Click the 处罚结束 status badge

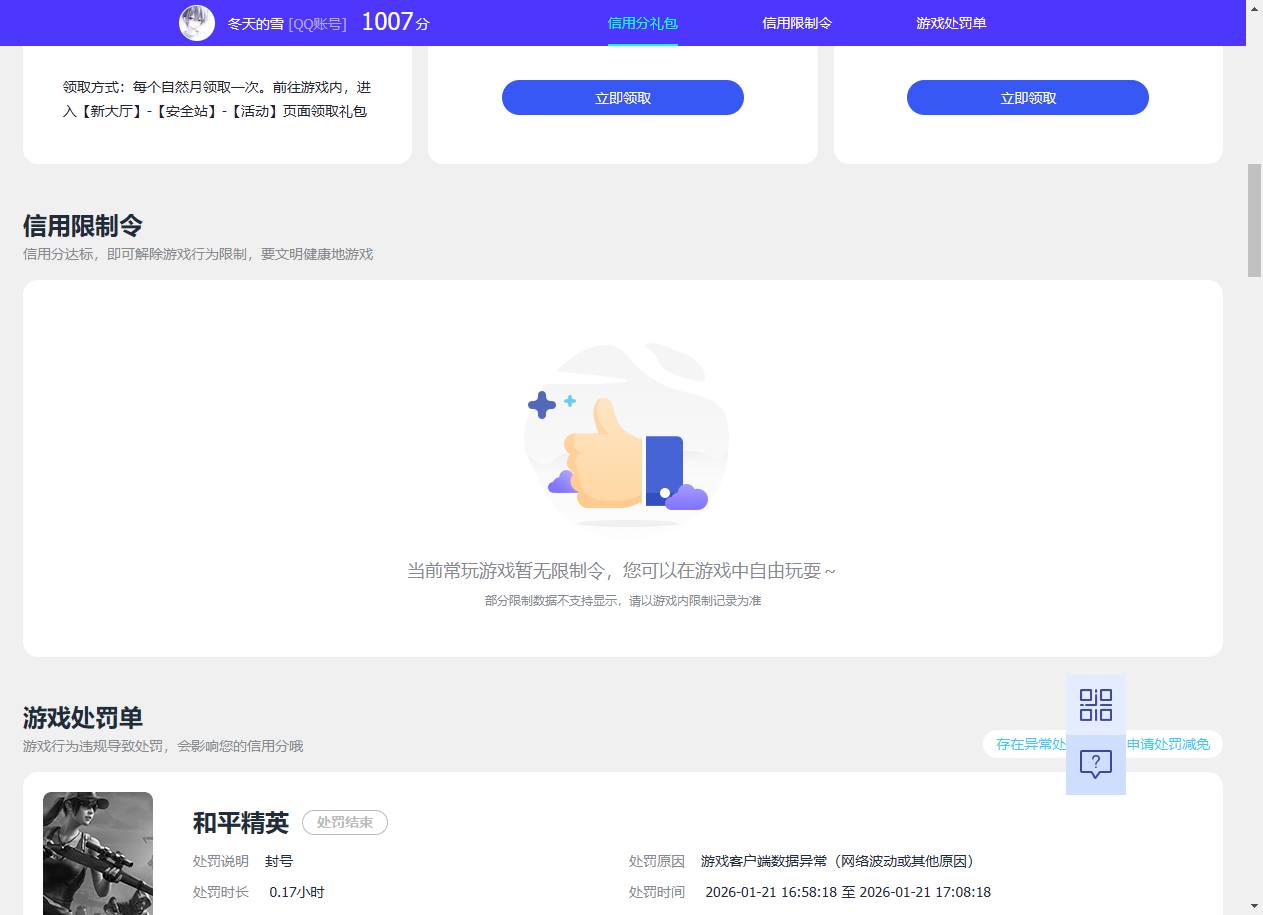point(345,822)
